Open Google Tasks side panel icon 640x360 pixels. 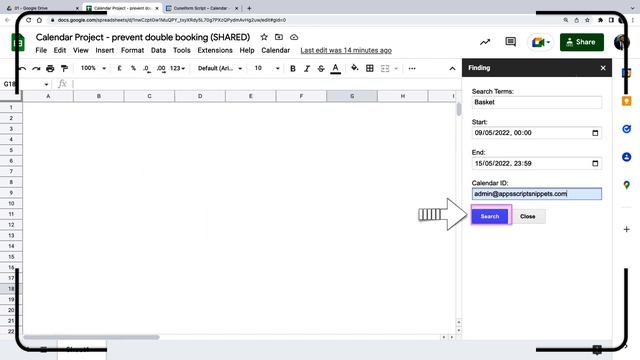[x=627, y=129]
